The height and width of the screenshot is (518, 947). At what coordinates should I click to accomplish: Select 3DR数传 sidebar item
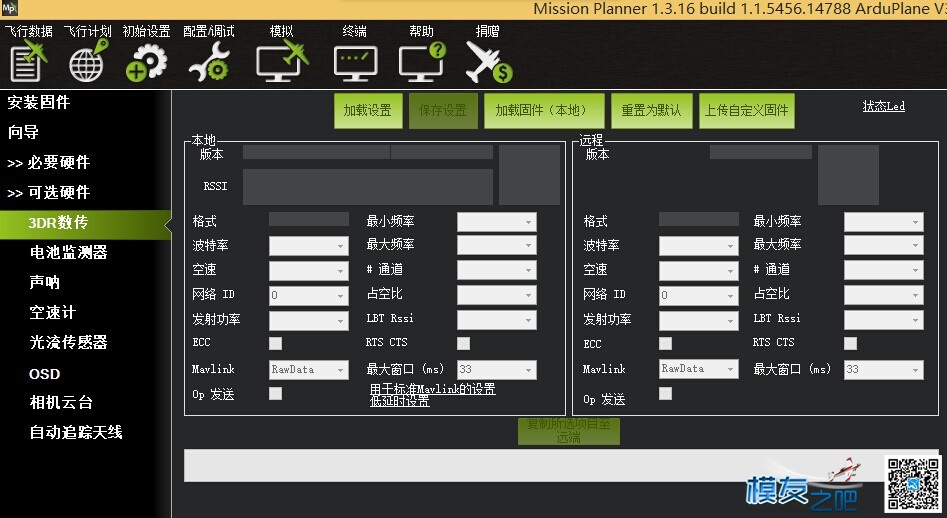click(85, 225)
